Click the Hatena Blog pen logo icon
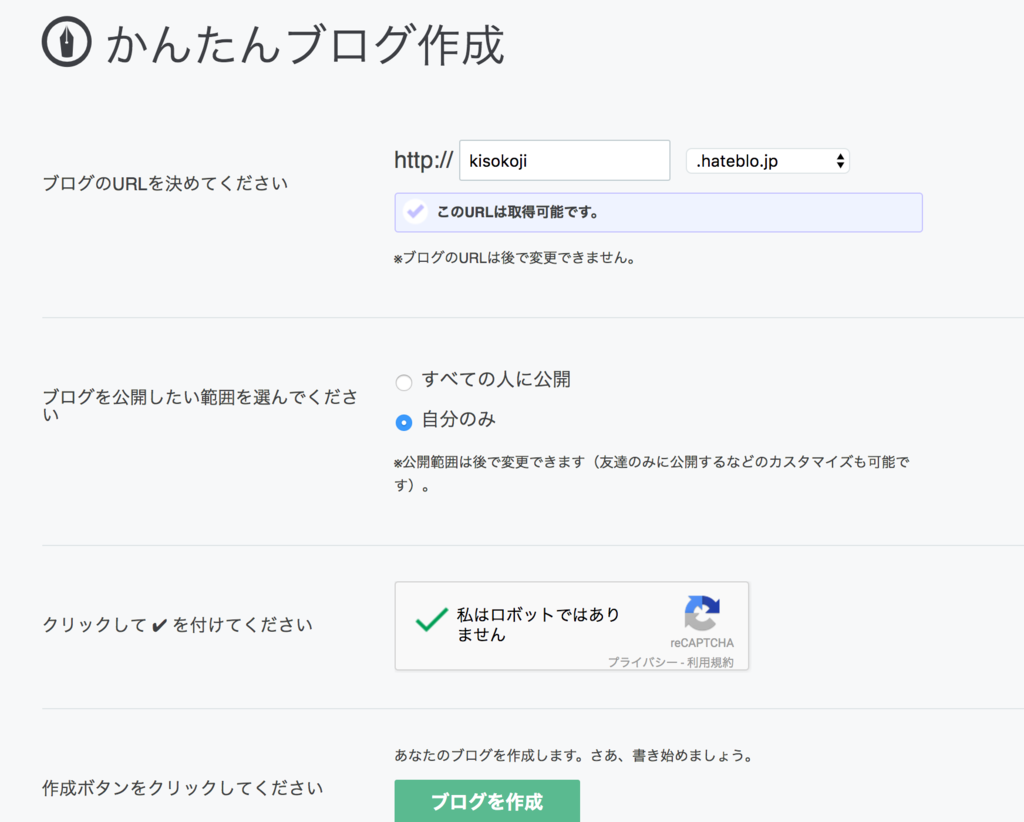1024x822 pixels. coord(67,42)
